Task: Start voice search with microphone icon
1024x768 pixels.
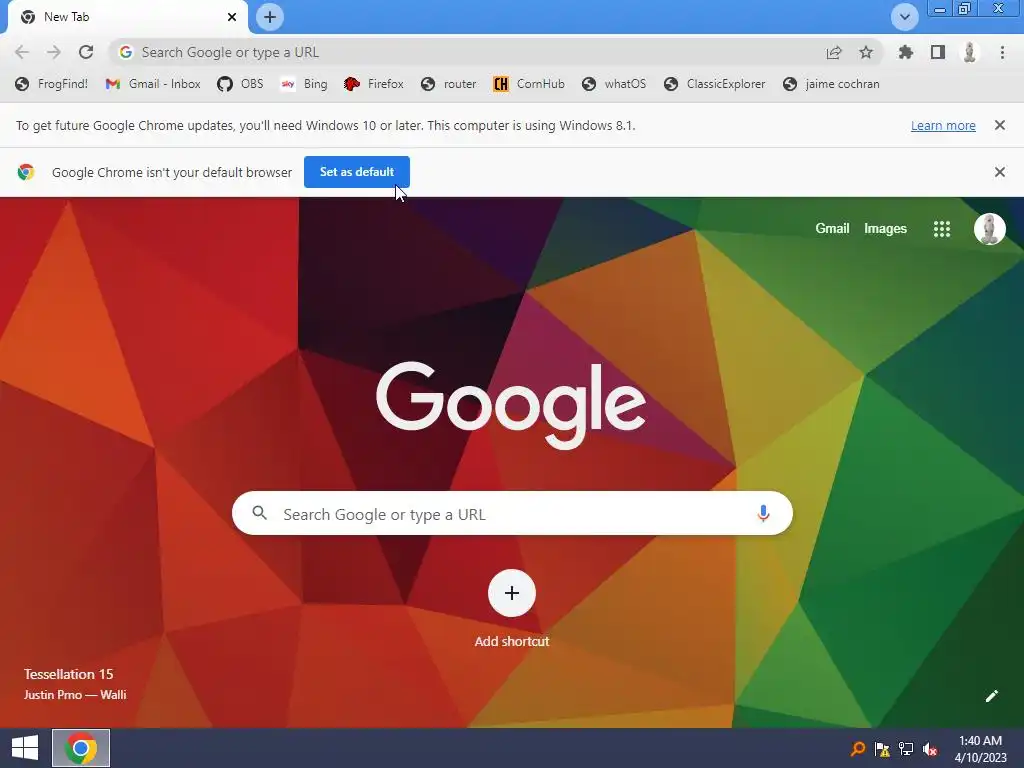Action: tap(763, 514)
